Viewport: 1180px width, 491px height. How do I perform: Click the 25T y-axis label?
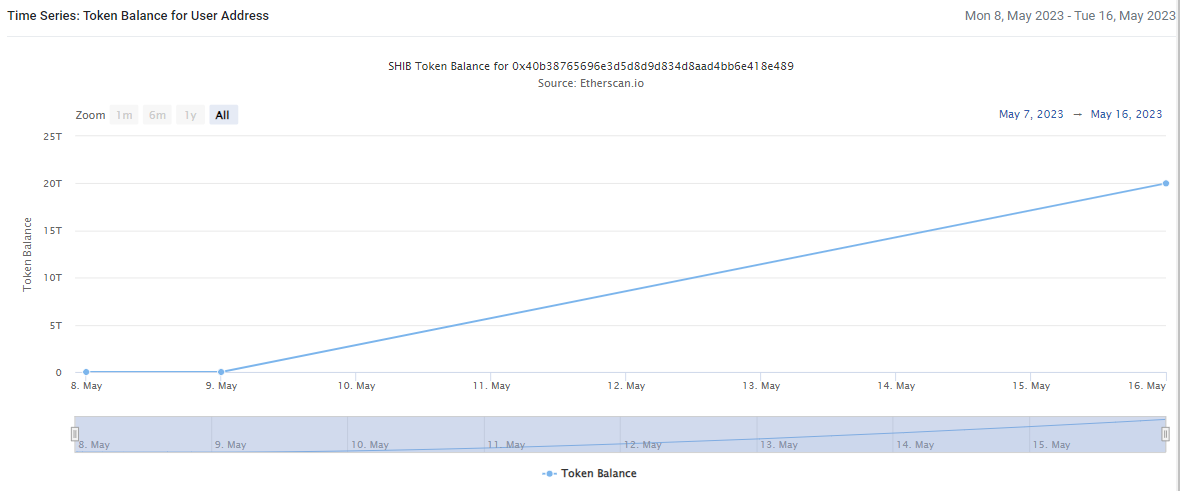click(52, 136)
